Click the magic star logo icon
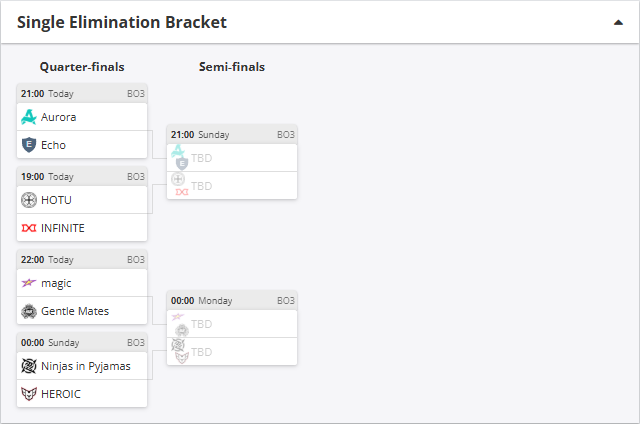The width and height of the screenshot is (640, 424). pyautogui.click(x=29, y=283)
